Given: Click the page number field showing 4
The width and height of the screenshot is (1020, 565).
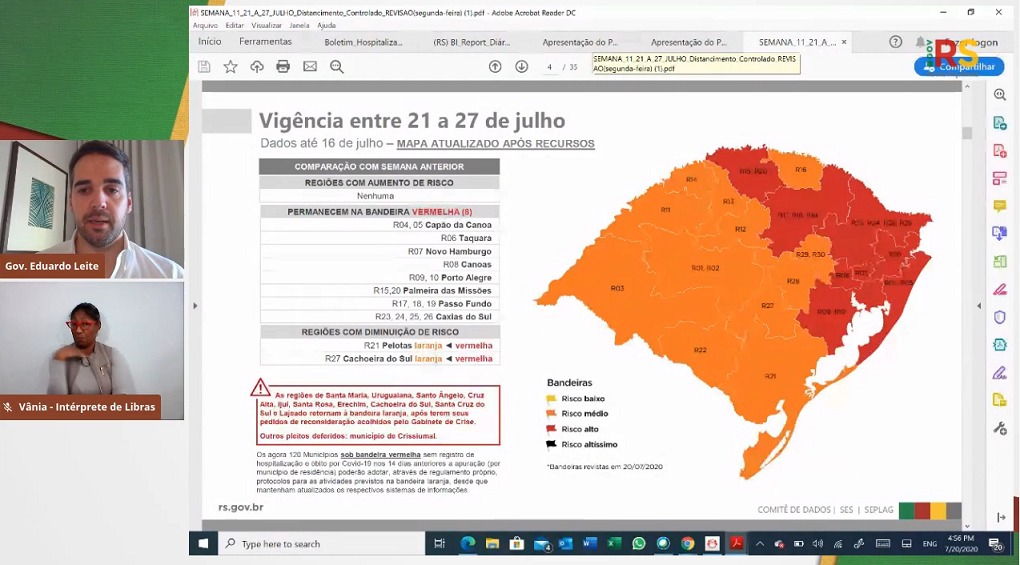Looking at the screenshot, I should 550,67.
